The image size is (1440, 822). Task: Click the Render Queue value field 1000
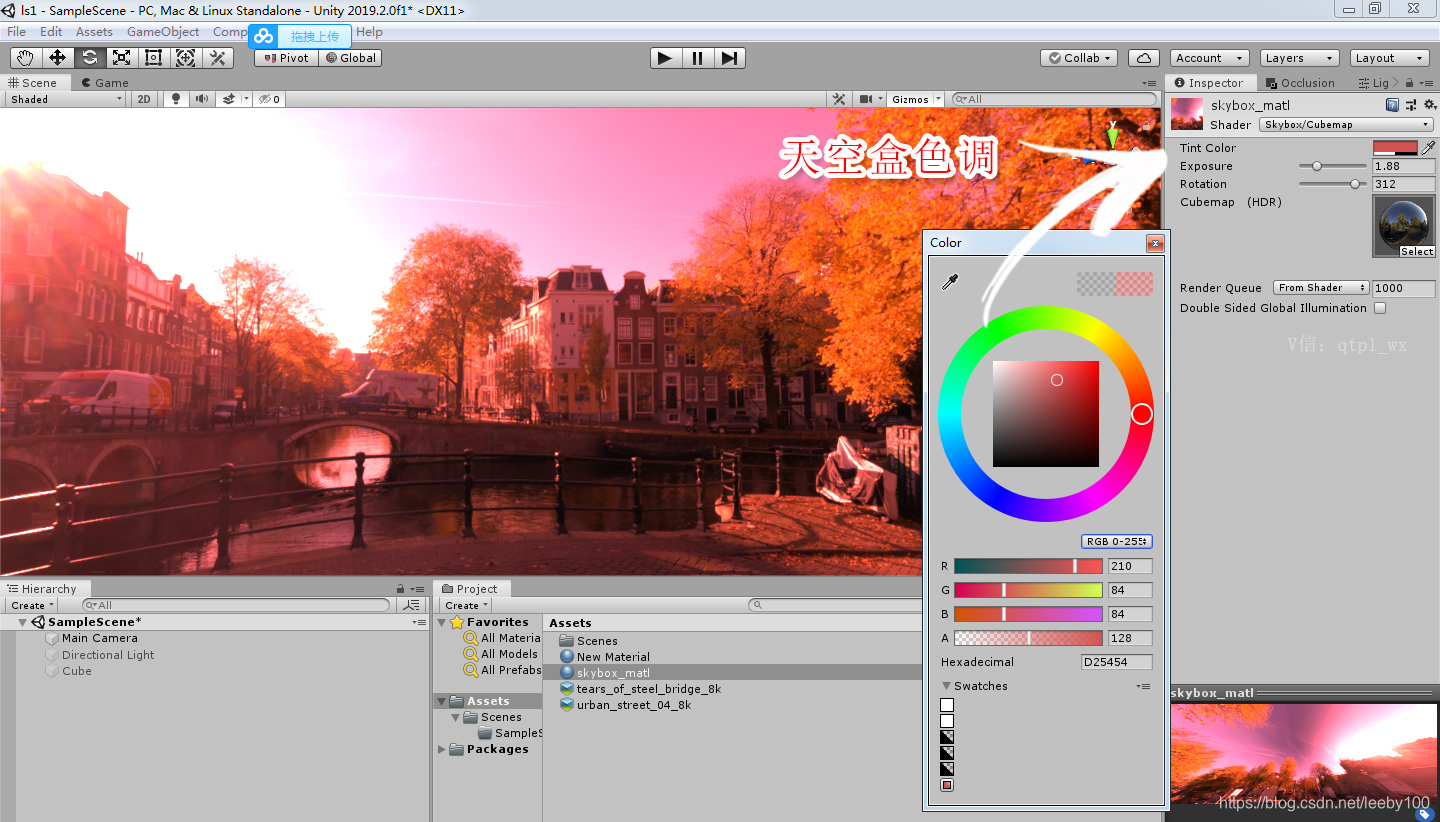[x=1403, y=288]
